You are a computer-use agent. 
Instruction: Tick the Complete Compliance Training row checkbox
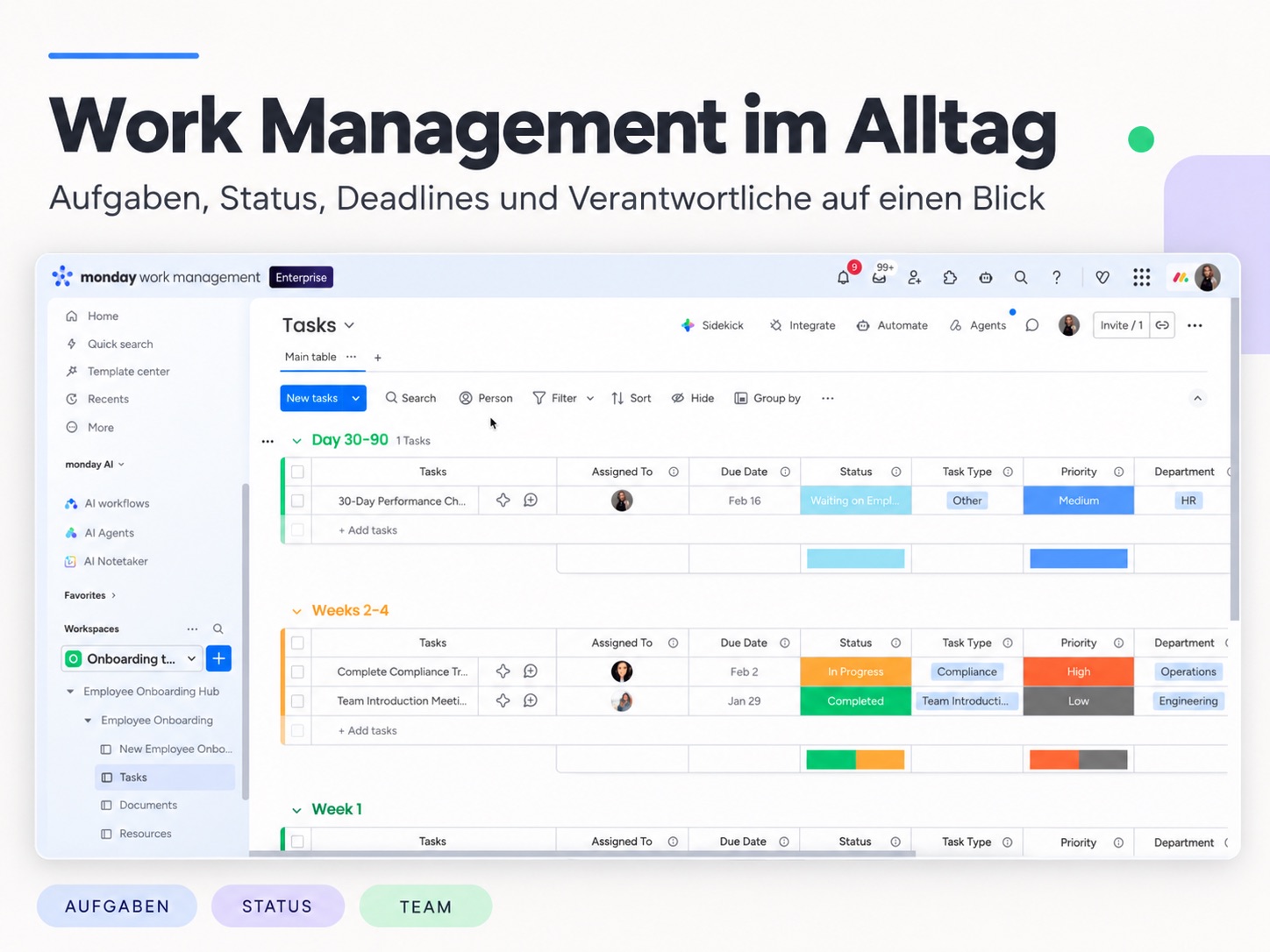297,671
